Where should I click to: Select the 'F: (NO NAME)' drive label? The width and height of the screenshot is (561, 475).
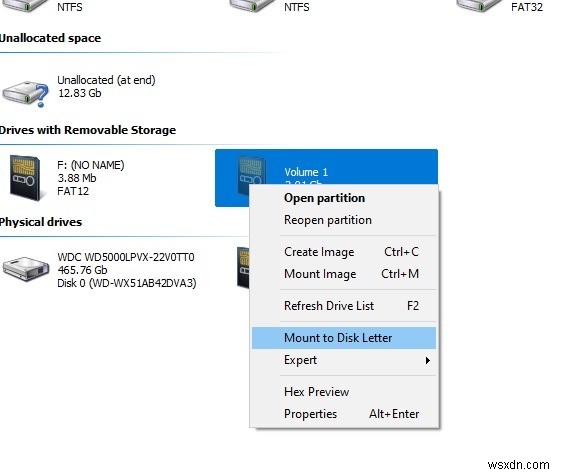tap(91, 165)
